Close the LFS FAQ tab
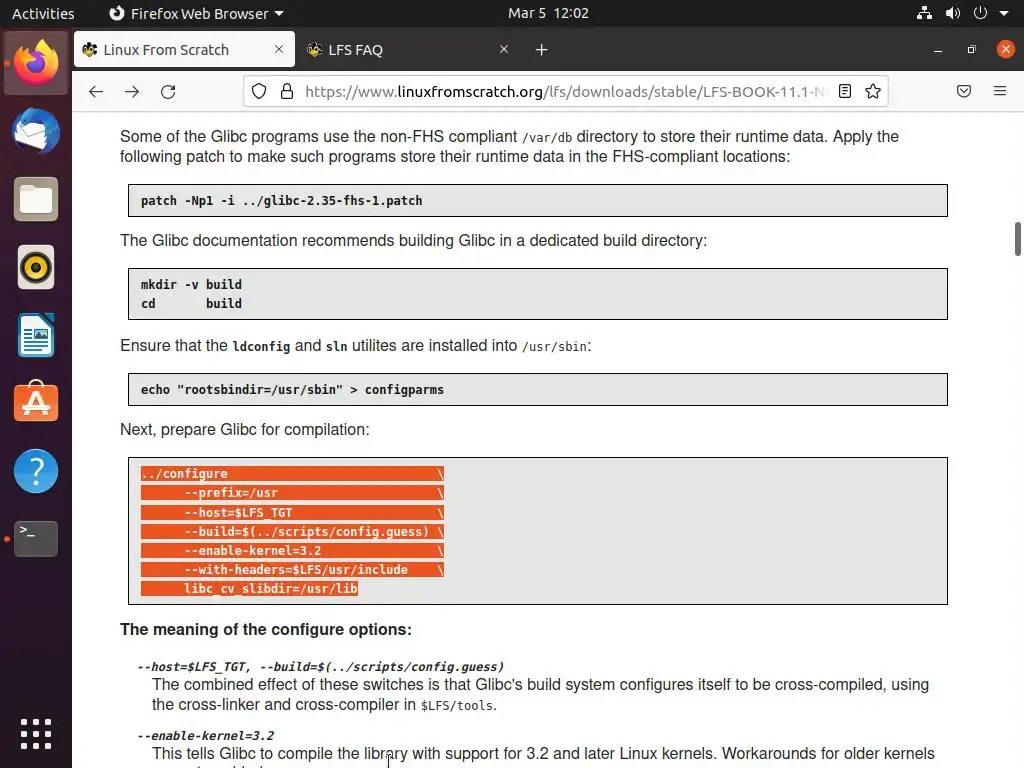This screenshot has height=768, width=1024. (504, 49)
